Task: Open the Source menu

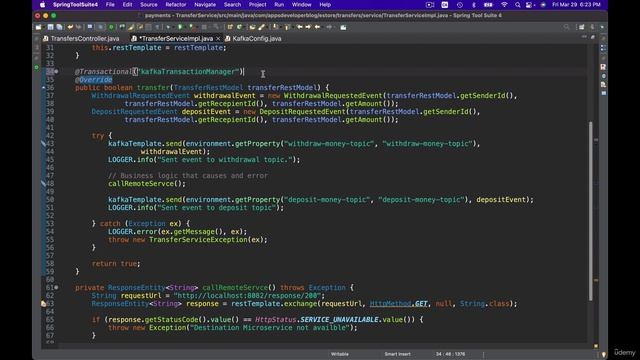Action: coord(149,5)
